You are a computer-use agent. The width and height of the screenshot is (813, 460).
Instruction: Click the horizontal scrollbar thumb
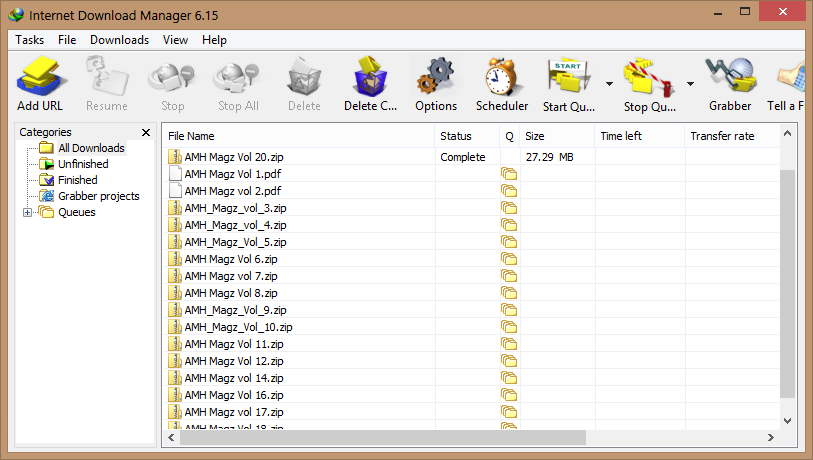pyautogui.click(x=383, y=438)
